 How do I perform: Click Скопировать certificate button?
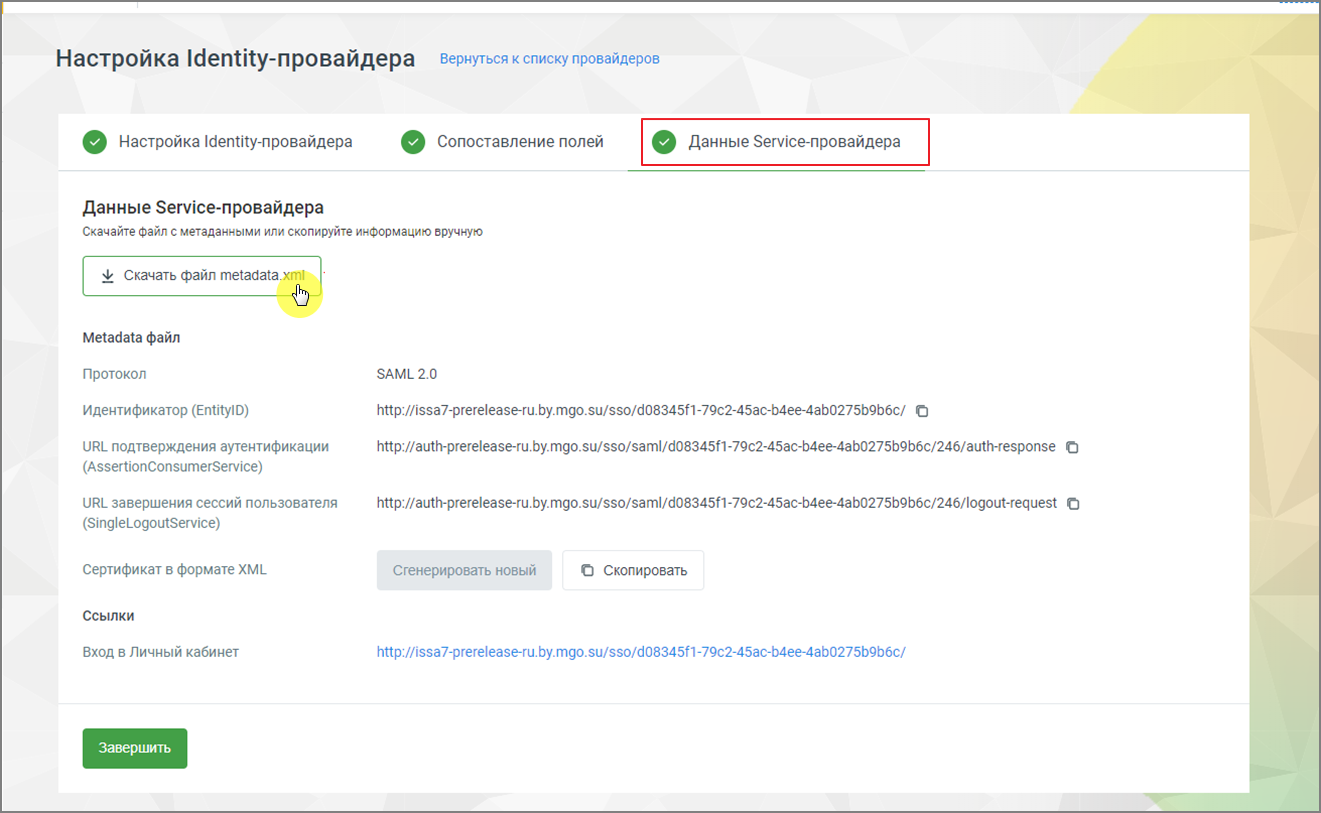coord(633,570)
